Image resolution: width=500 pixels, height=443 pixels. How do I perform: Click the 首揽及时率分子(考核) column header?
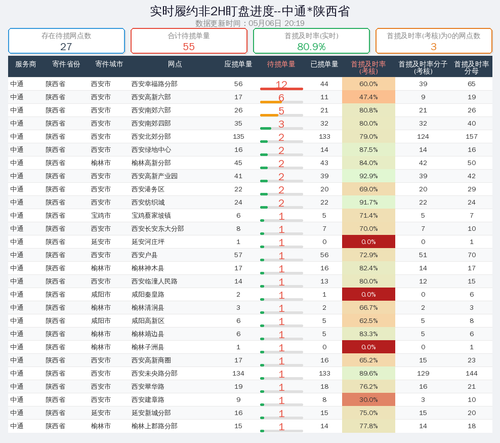(x=423, y=67)
